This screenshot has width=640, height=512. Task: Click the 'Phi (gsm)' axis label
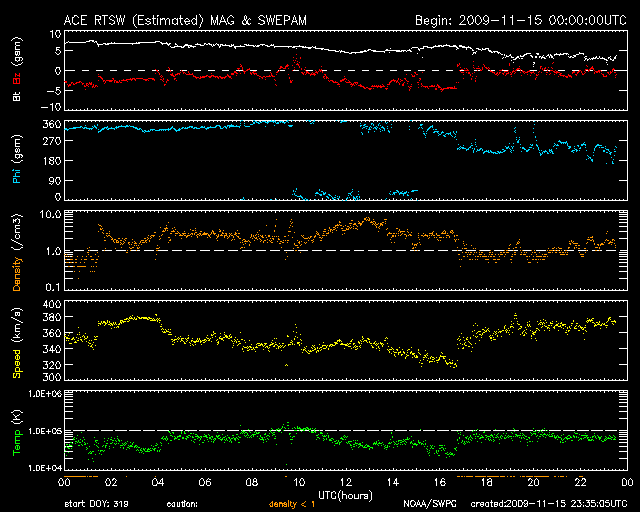(17, 159)
